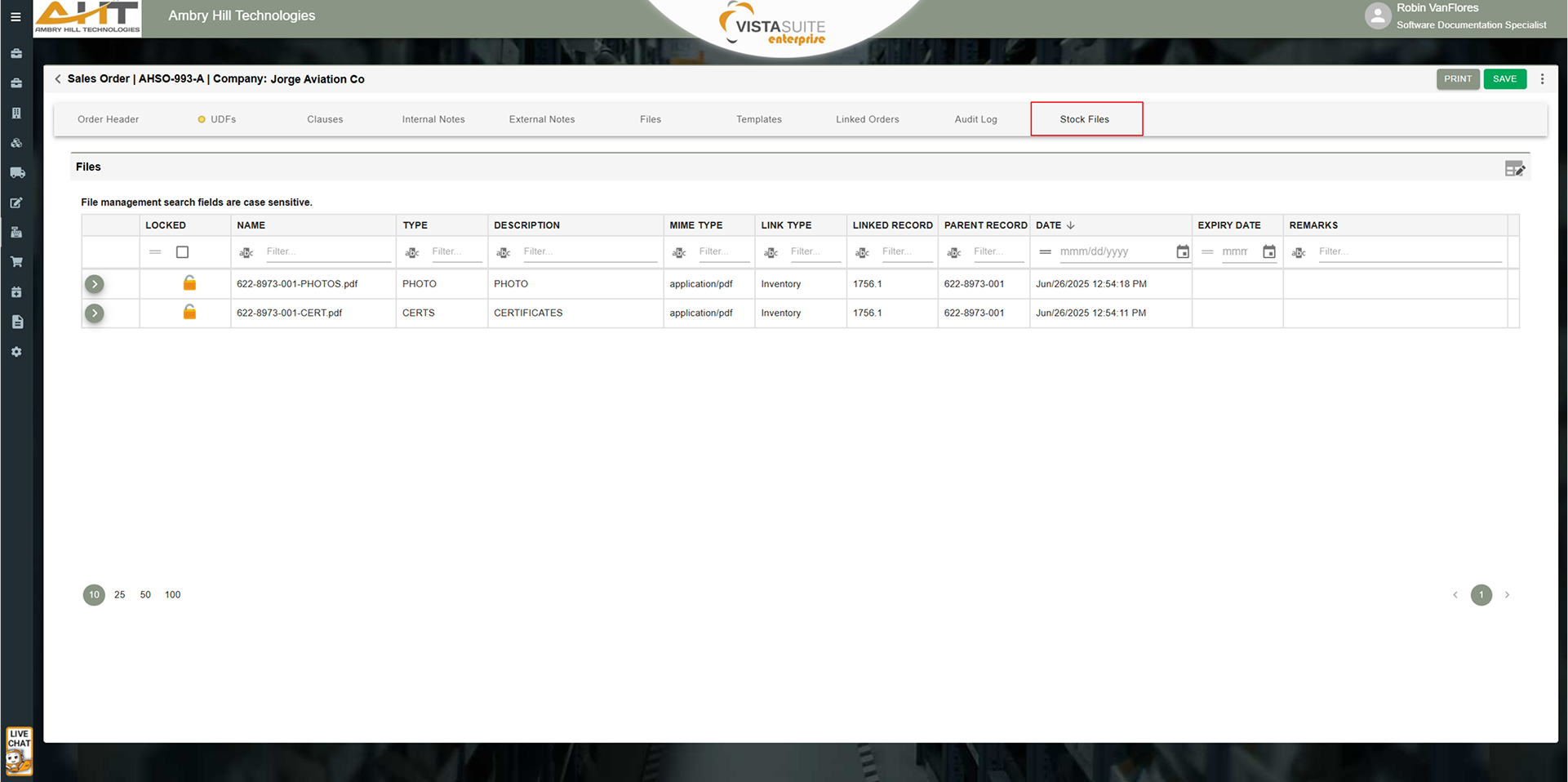Open the hamburger menu in sidebar
1568x782 pixels.
coord(16,16)
